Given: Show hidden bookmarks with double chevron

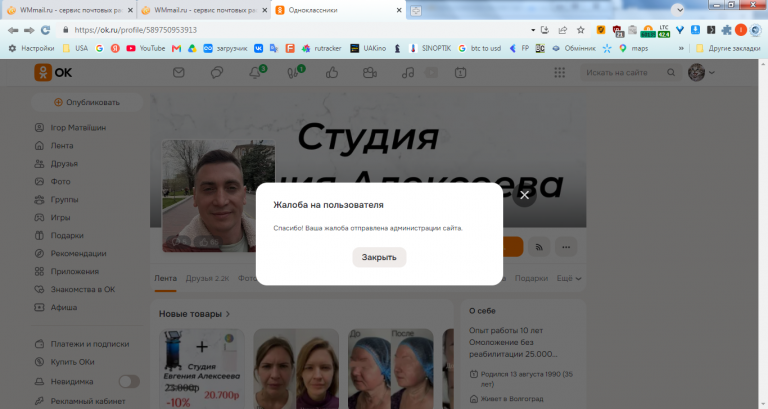Looking at the screenshot, I should [681, 48].
